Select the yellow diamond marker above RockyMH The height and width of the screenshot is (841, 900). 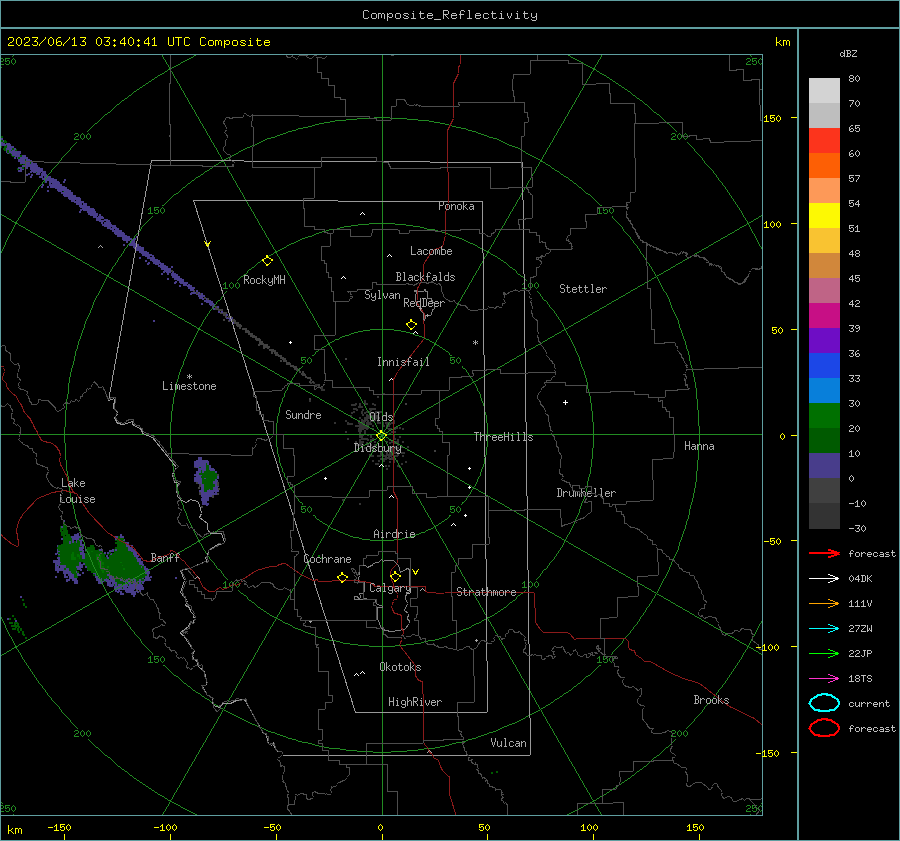[x=267, y=261]
